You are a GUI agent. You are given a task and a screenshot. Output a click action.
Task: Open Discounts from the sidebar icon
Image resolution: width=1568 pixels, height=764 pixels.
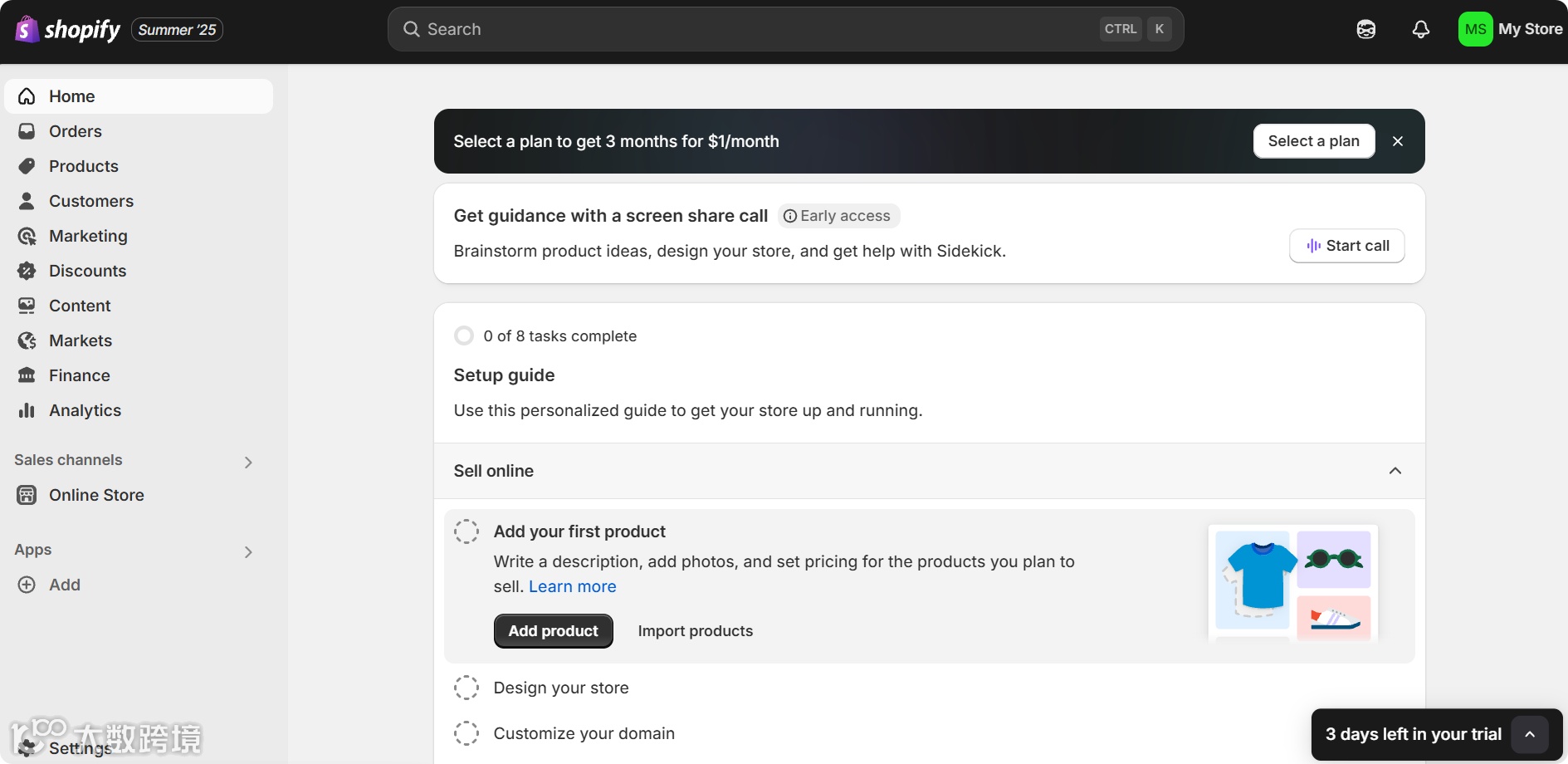tap(27, 271)
